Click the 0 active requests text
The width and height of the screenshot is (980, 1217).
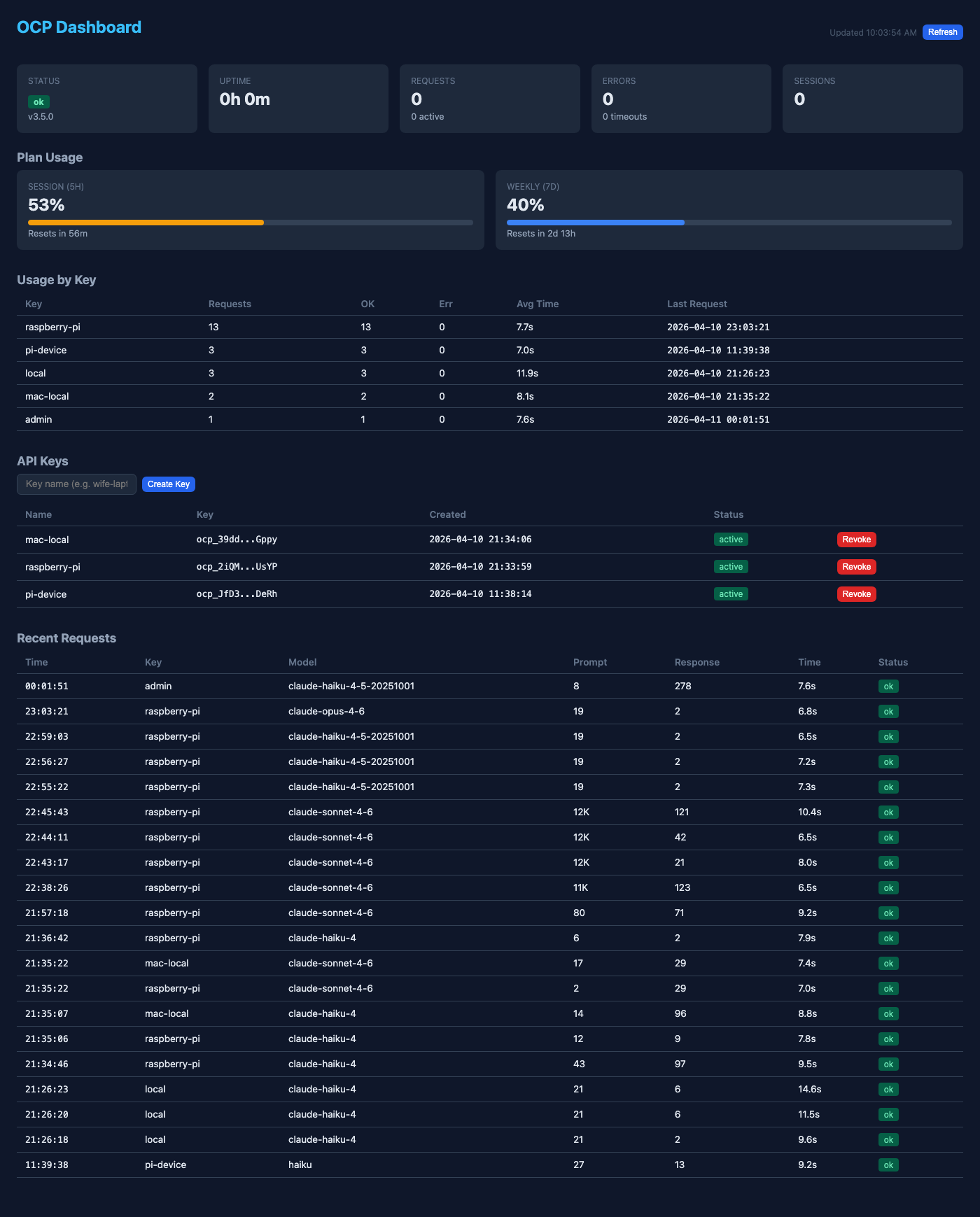pos(428,117)
